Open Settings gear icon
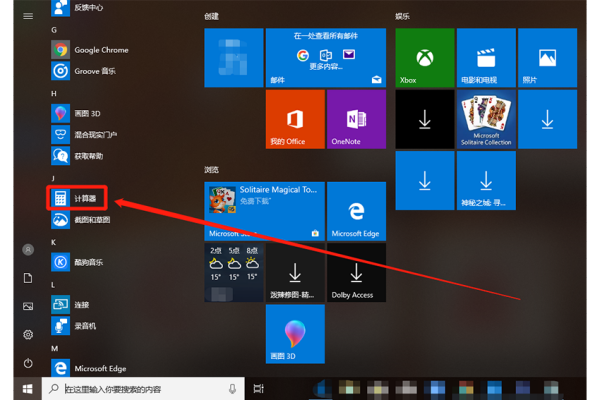 [28, 335]
